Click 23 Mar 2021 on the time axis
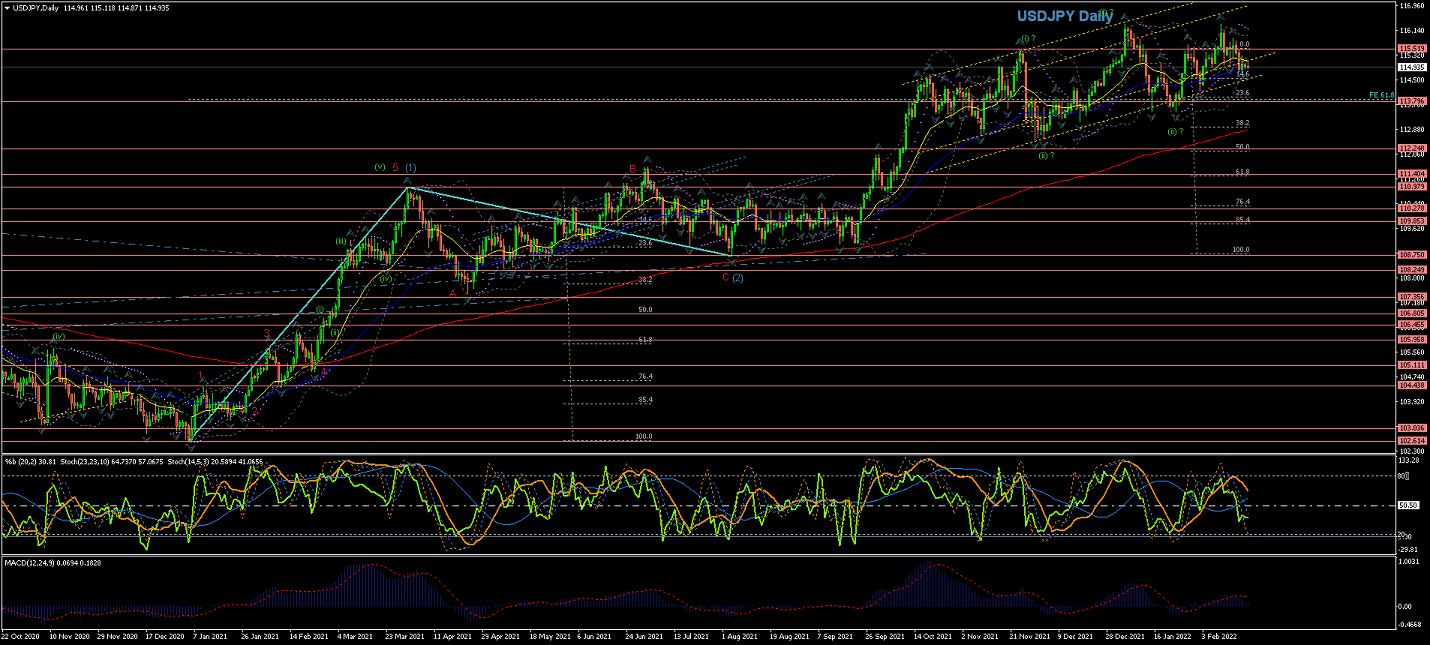This screenshot has width=1430, height=645. point(402,635)
